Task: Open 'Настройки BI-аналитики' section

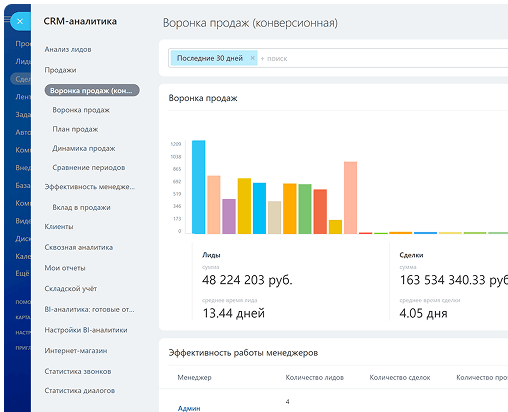Action: pos(86,330)
